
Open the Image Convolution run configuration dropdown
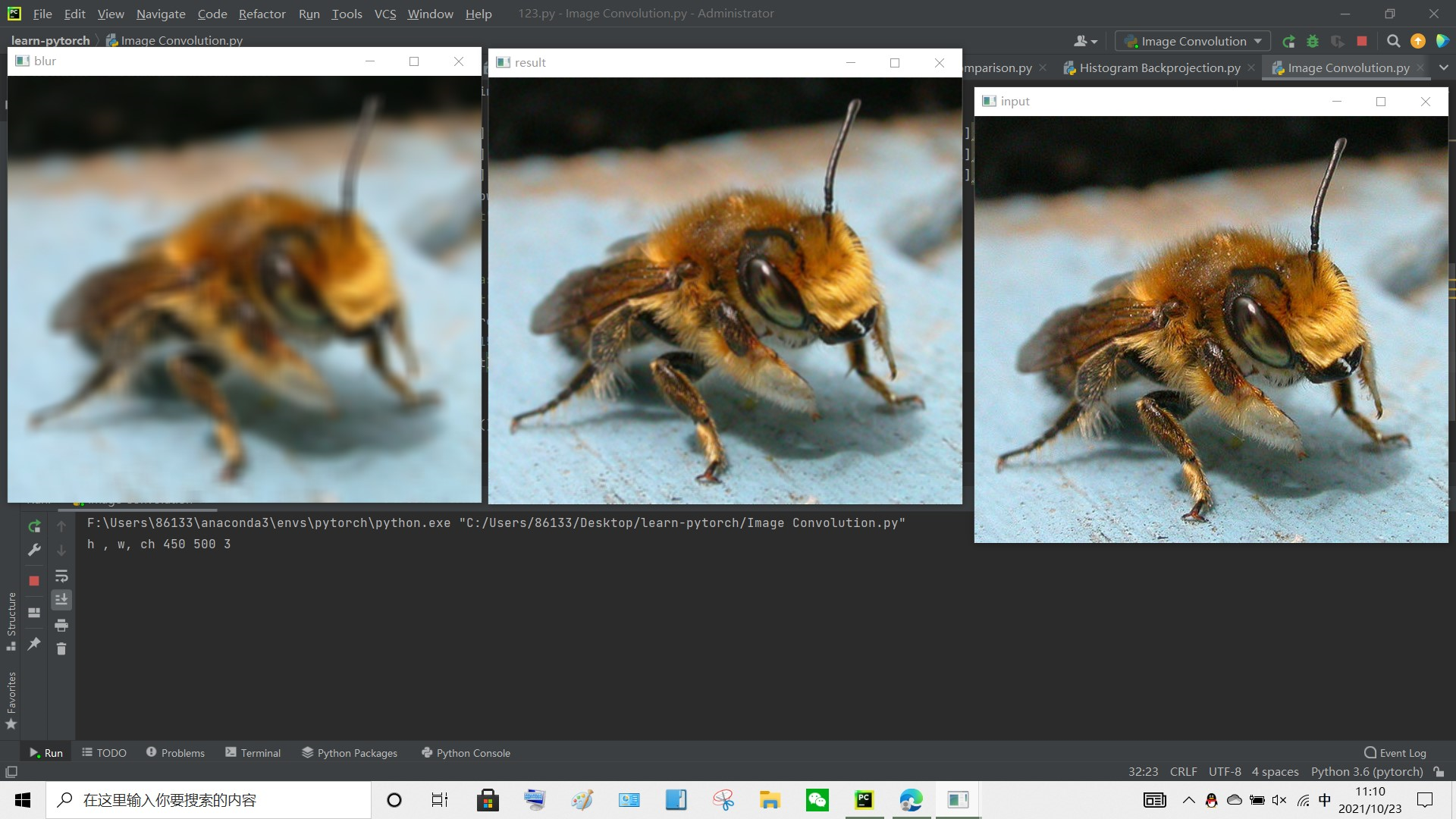pos(1191,41)
